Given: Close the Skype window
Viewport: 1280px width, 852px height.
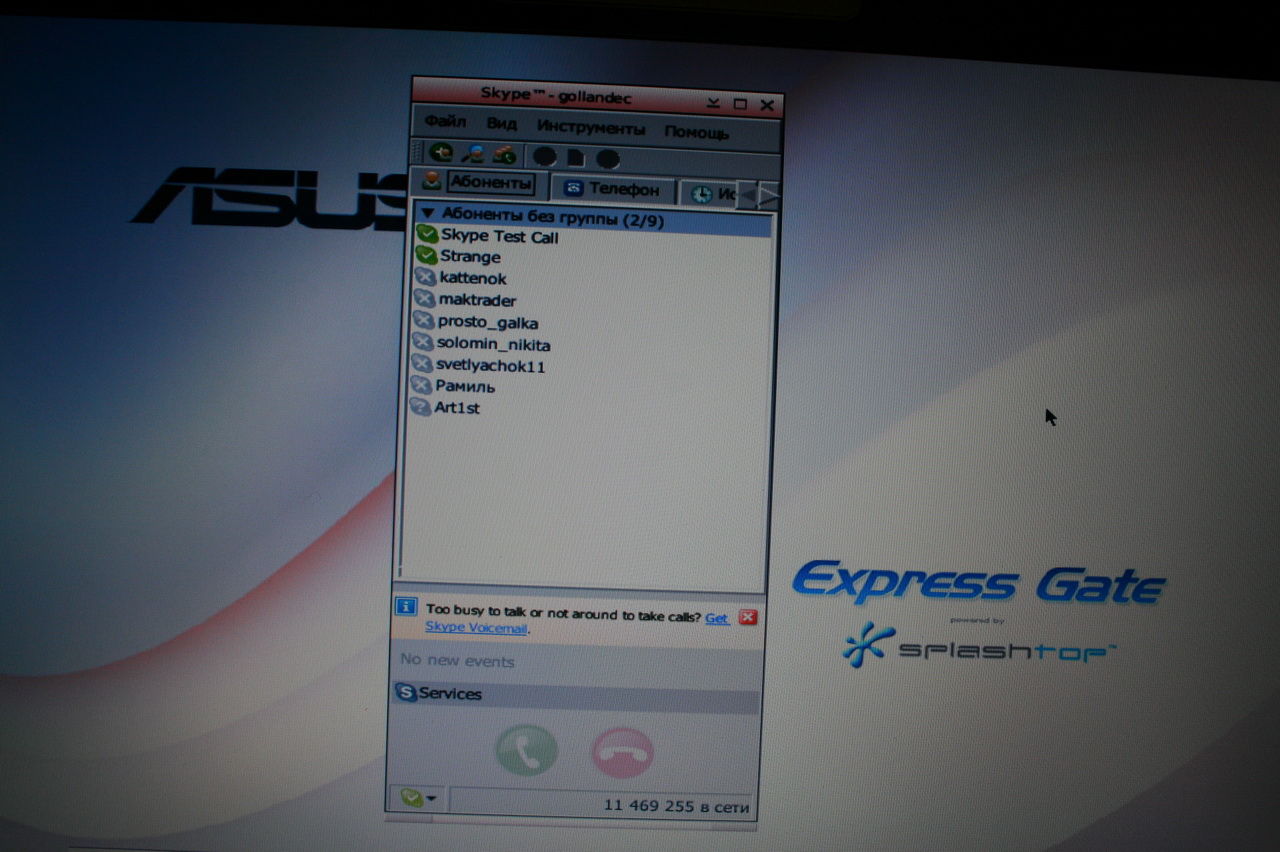Looking at the screenshot, I should click(x=767, y=105).
